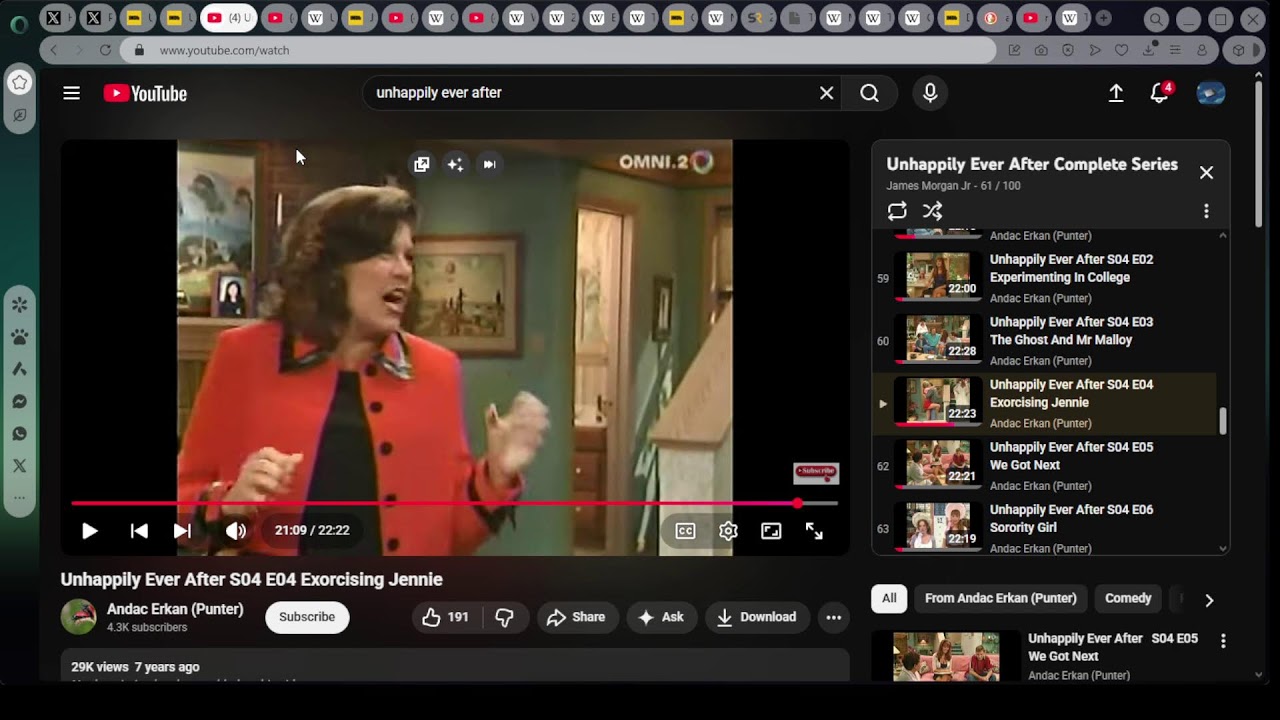Open the Create upload icon
This screenshot has width=1280, height=720.
coord(1116,93)
